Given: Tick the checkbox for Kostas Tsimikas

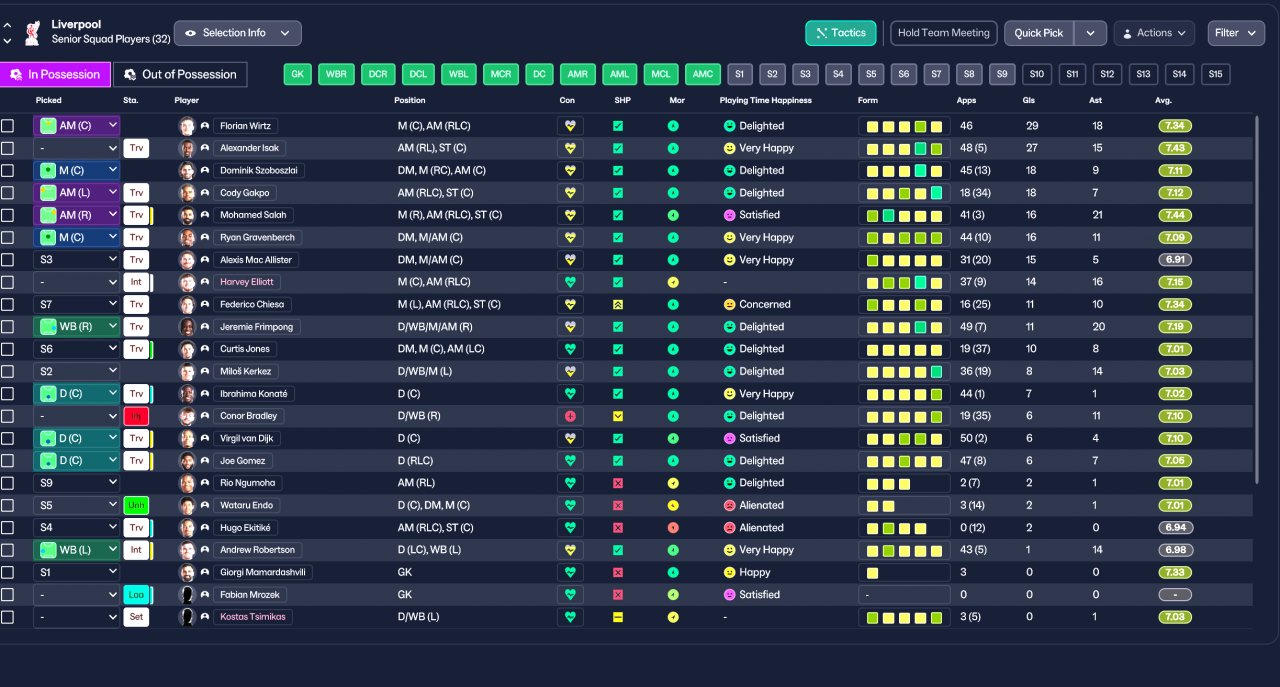Looking at the screenshot, I should 8,617.
